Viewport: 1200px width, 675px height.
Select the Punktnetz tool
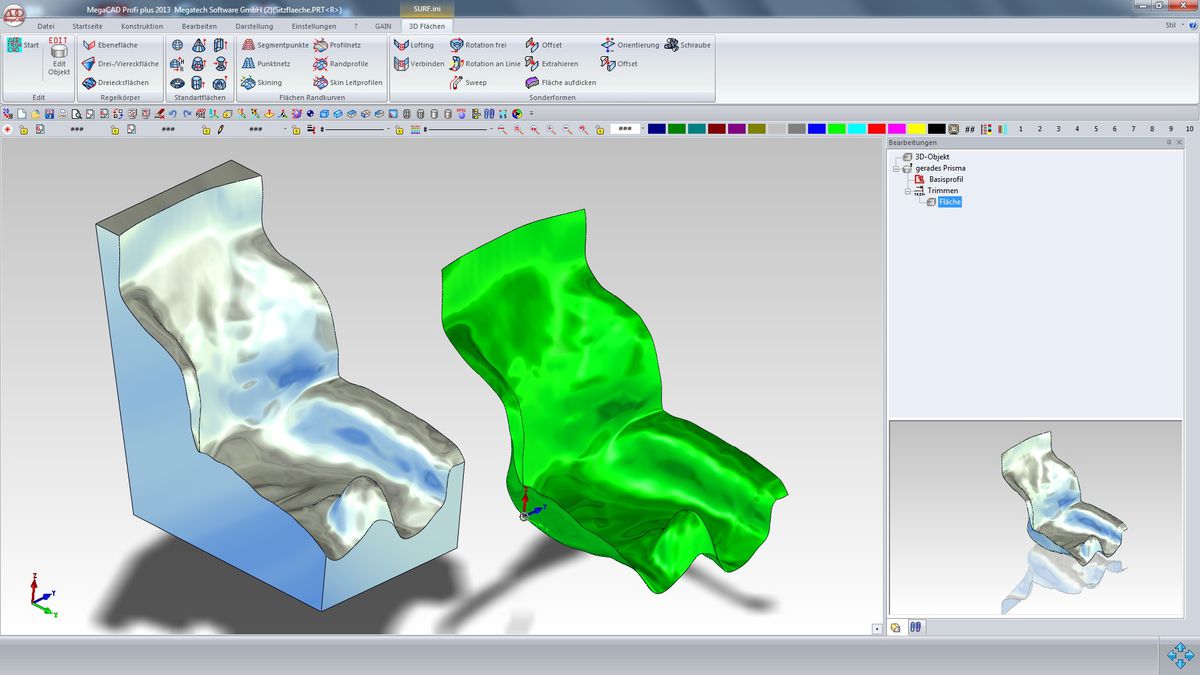tap(265, 64)
